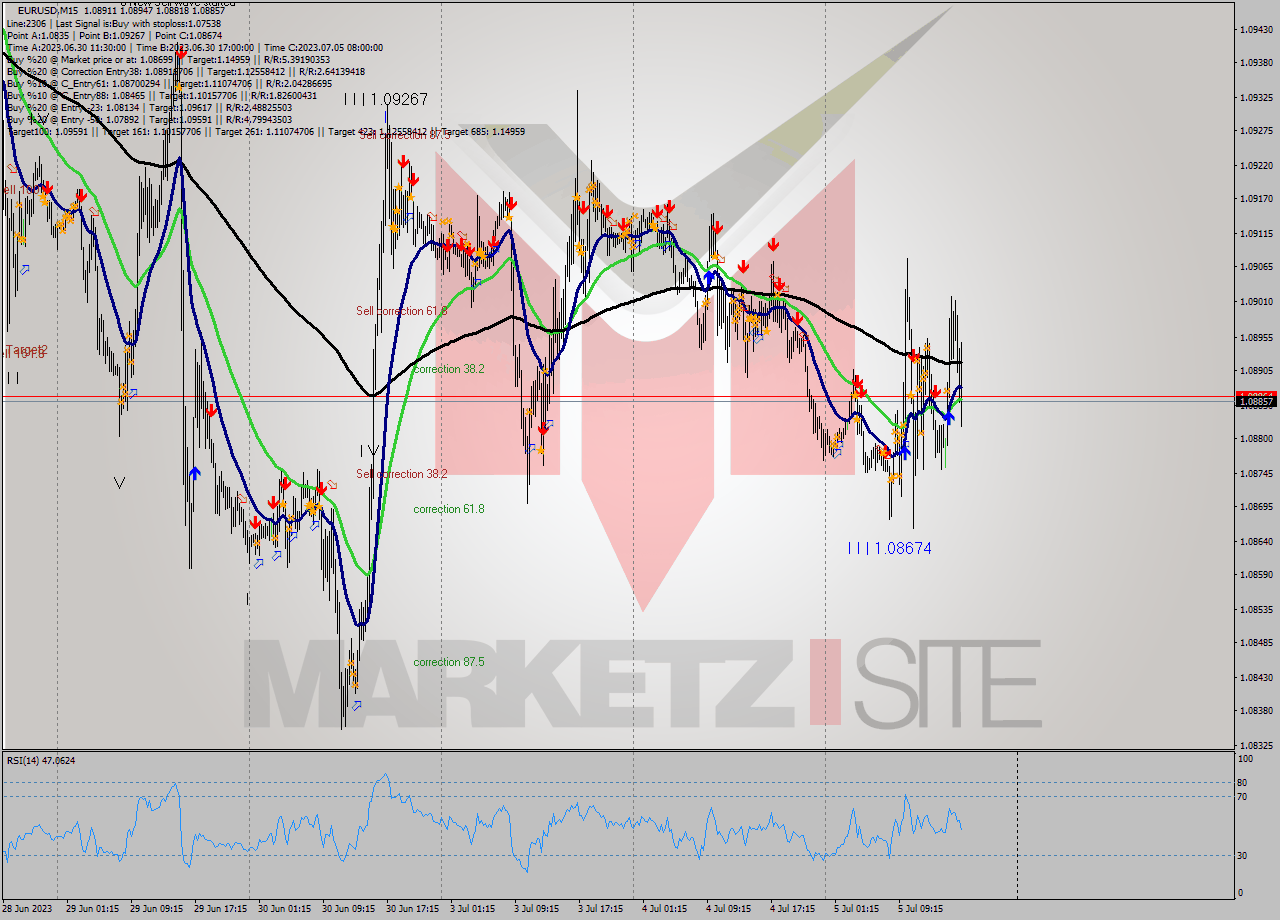Click the '29 Jun 17:15' time label
This screenshot has width=1280, height=920.
click(221, 909)
